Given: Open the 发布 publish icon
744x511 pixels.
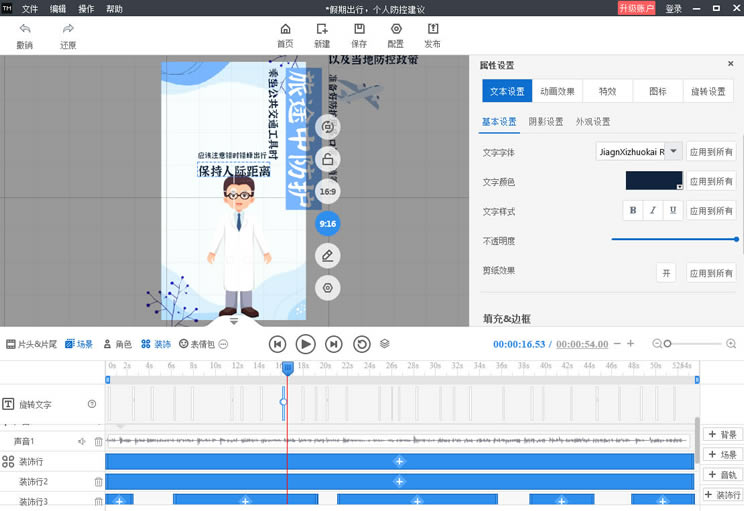Looking at the screenshot, I should coord(432,29).
